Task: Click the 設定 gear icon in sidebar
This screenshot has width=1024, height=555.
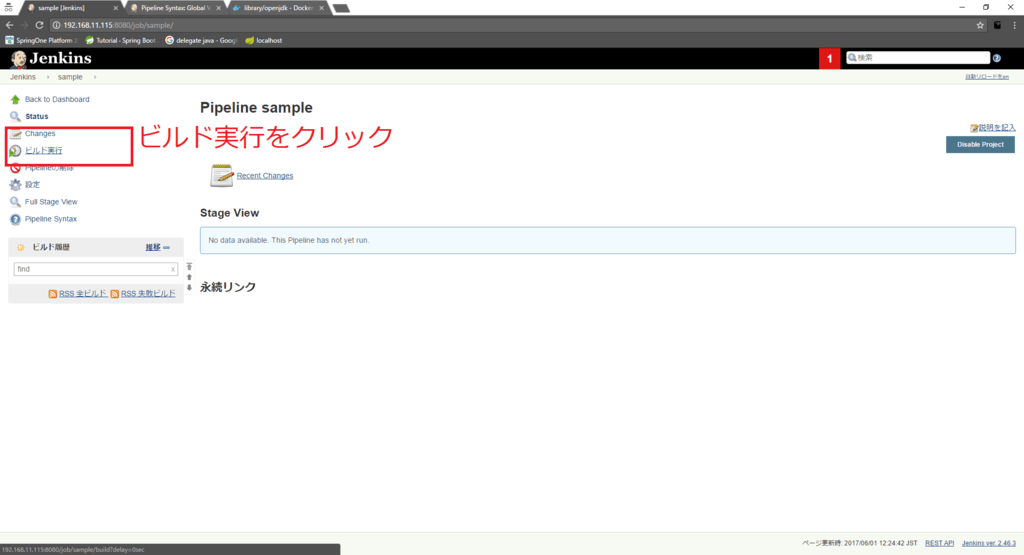Action: point(15,185)
